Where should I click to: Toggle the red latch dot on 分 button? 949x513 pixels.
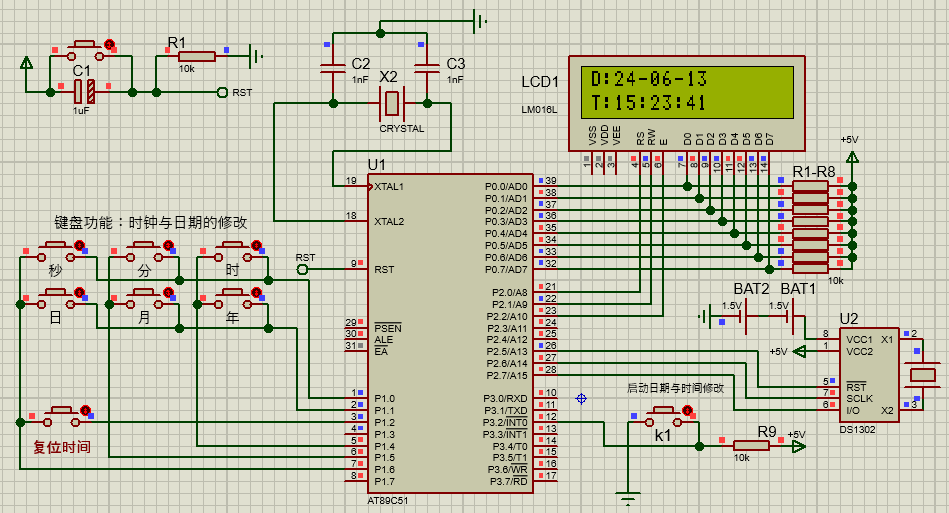168,245
